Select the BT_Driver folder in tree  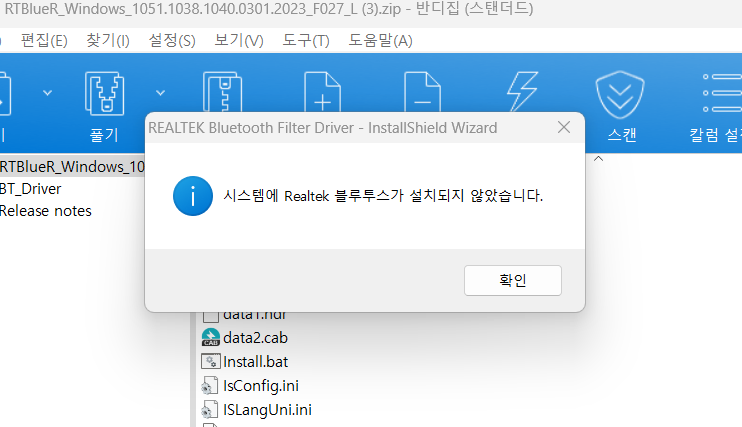31,189
